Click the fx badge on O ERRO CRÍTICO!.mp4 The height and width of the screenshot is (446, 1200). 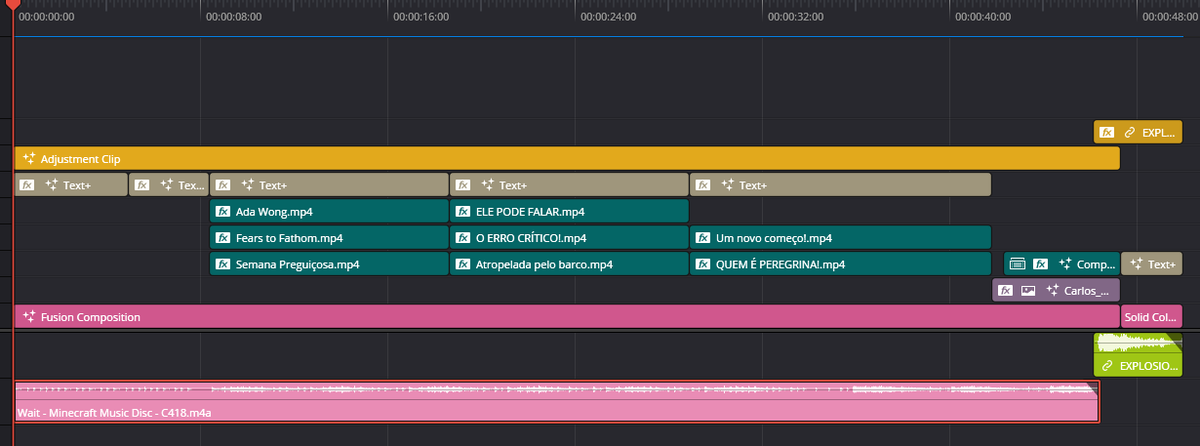click(x=463, y=238)
